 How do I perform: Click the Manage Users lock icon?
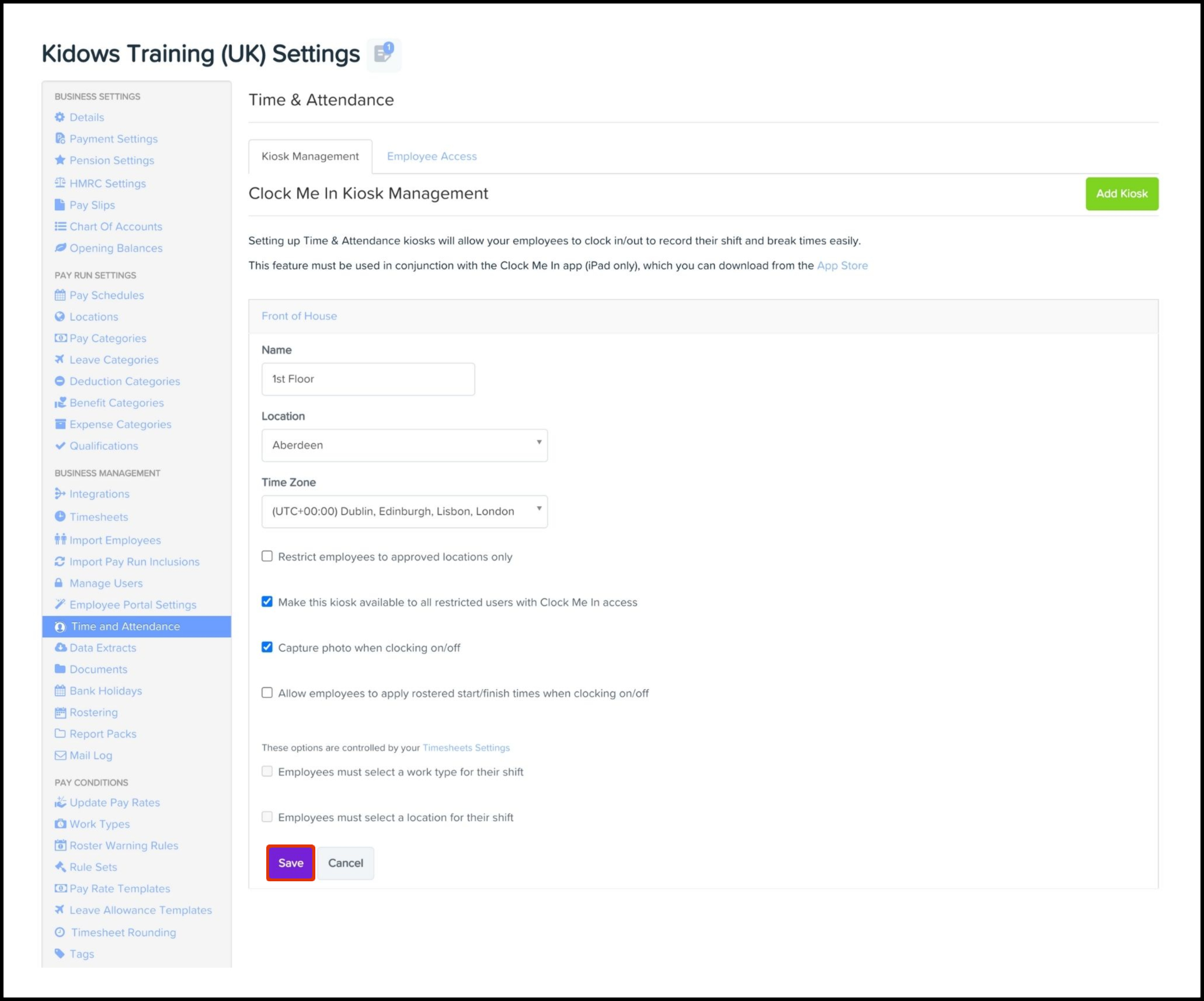(x=59, y=583)
